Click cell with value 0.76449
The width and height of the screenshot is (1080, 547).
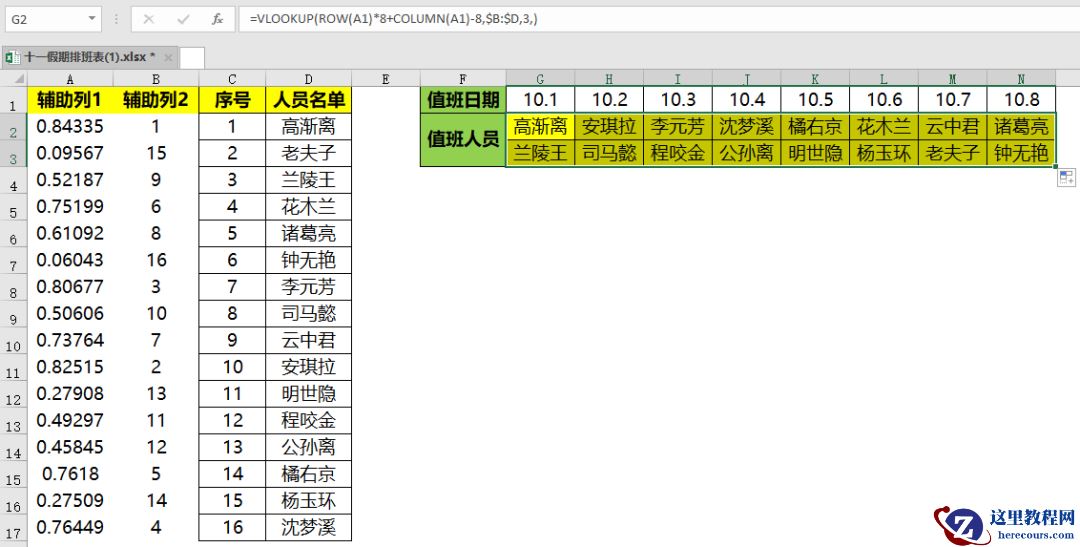click(70, 528)
